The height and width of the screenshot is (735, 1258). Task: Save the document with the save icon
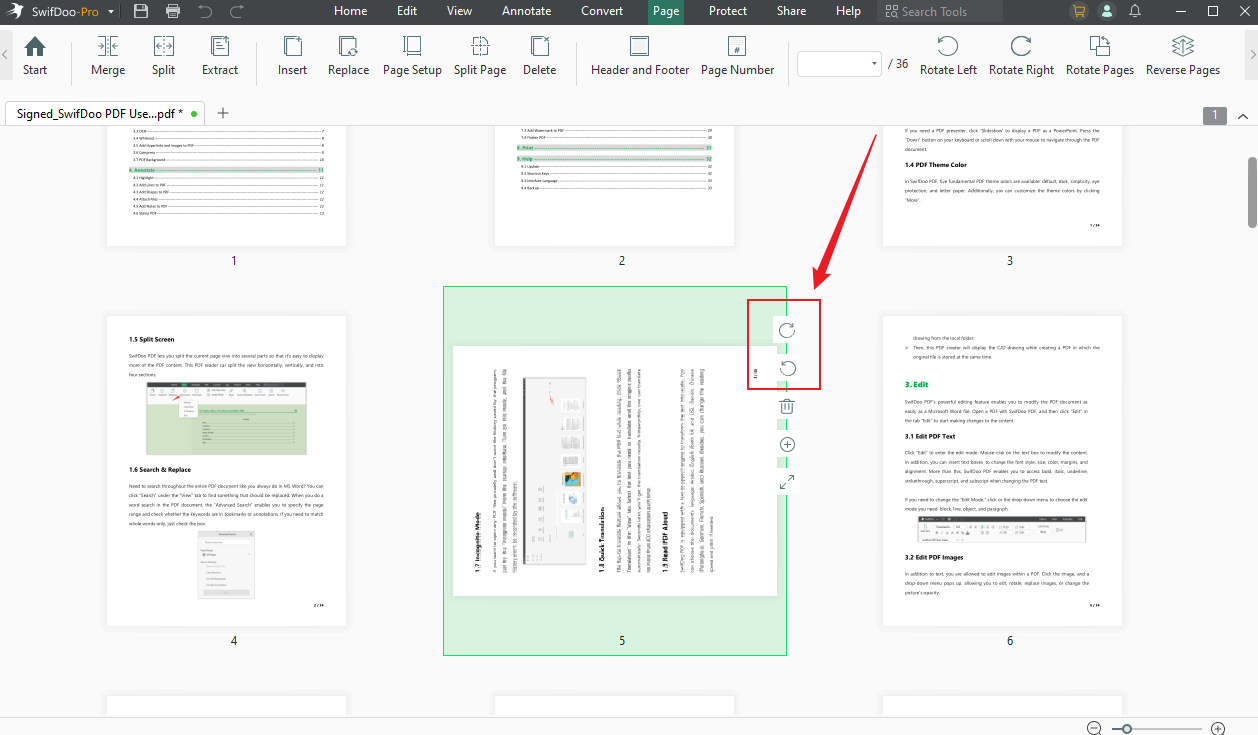[140, 11]
